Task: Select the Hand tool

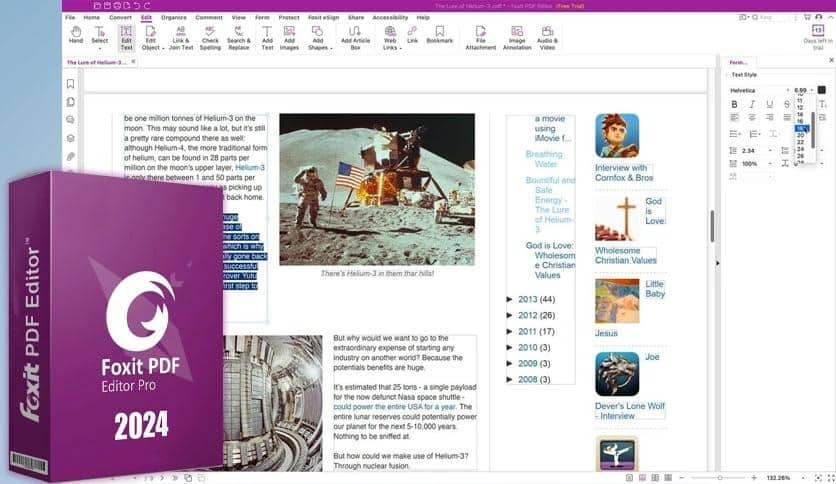Action: point(75,36)
